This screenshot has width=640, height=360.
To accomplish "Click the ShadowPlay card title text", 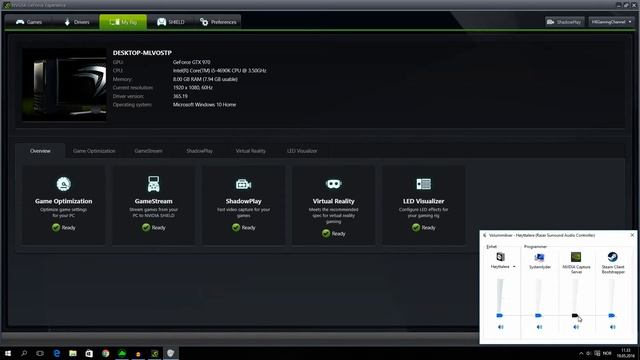I will [243, 201].
